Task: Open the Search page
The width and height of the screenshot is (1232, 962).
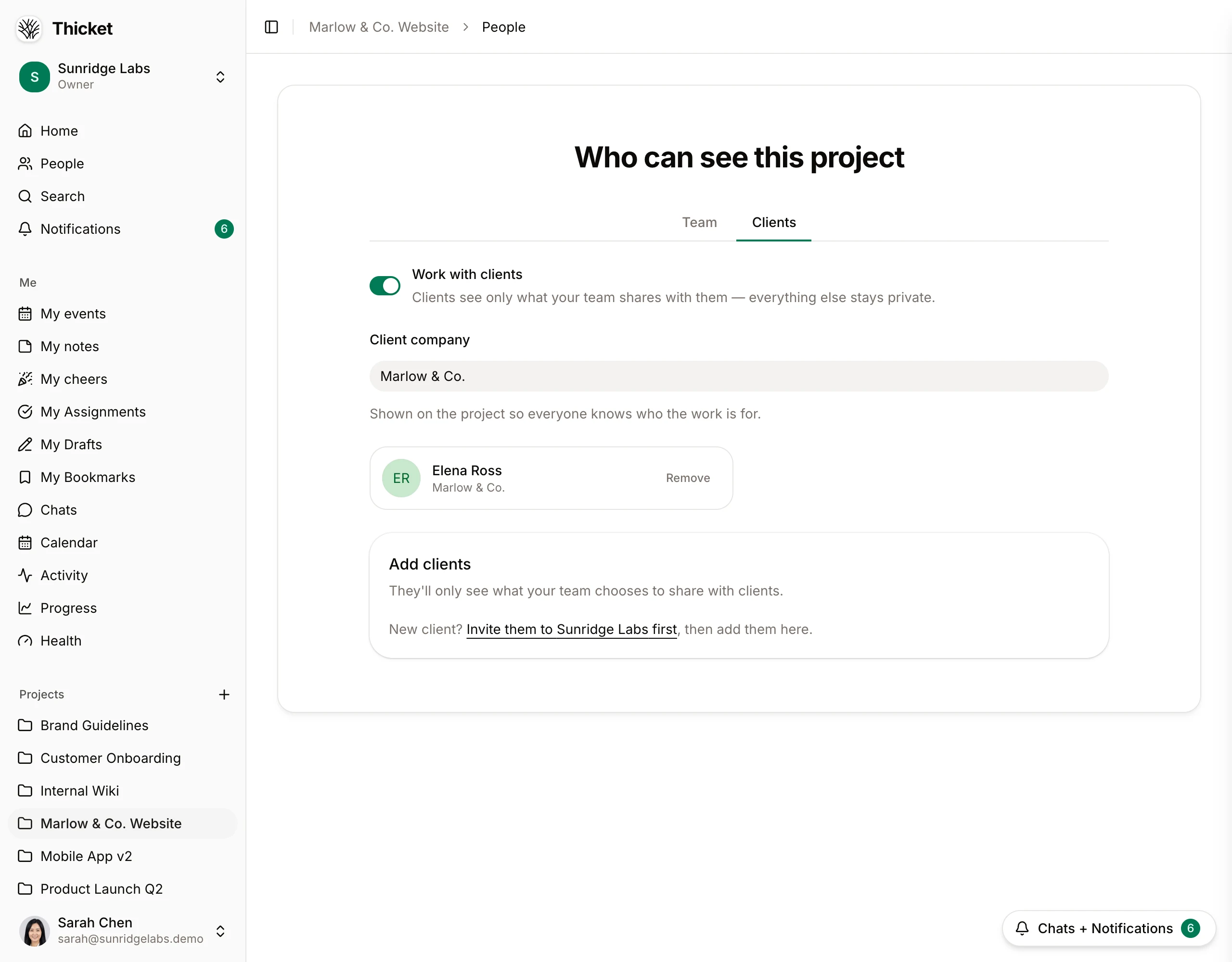Action: tap(123, 196)
